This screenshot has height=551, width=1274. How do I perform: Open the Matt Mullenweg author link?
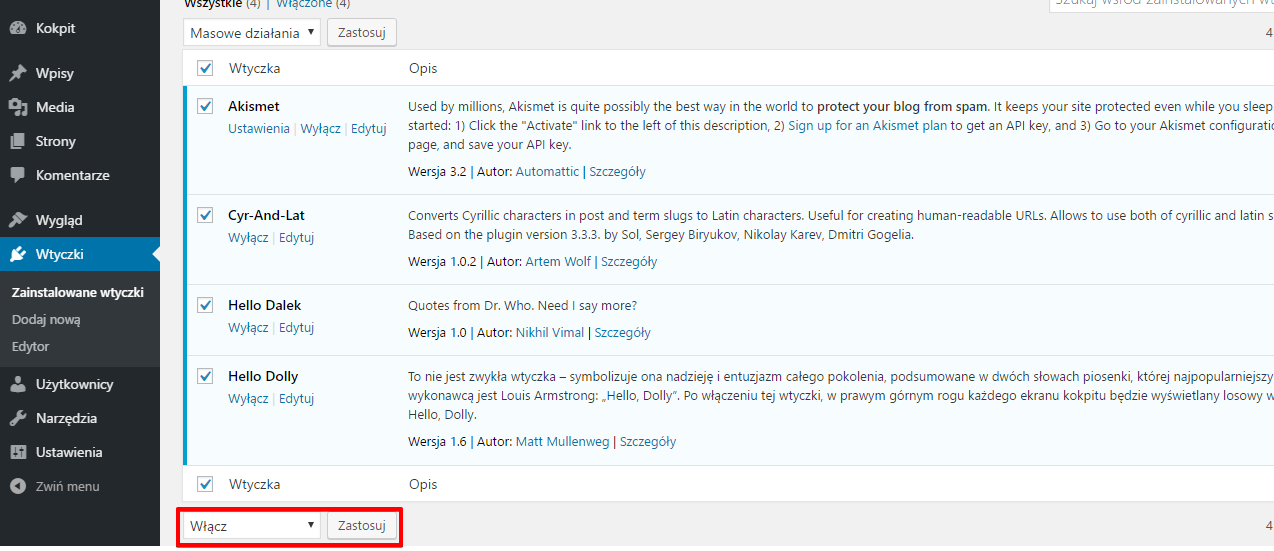562,442
